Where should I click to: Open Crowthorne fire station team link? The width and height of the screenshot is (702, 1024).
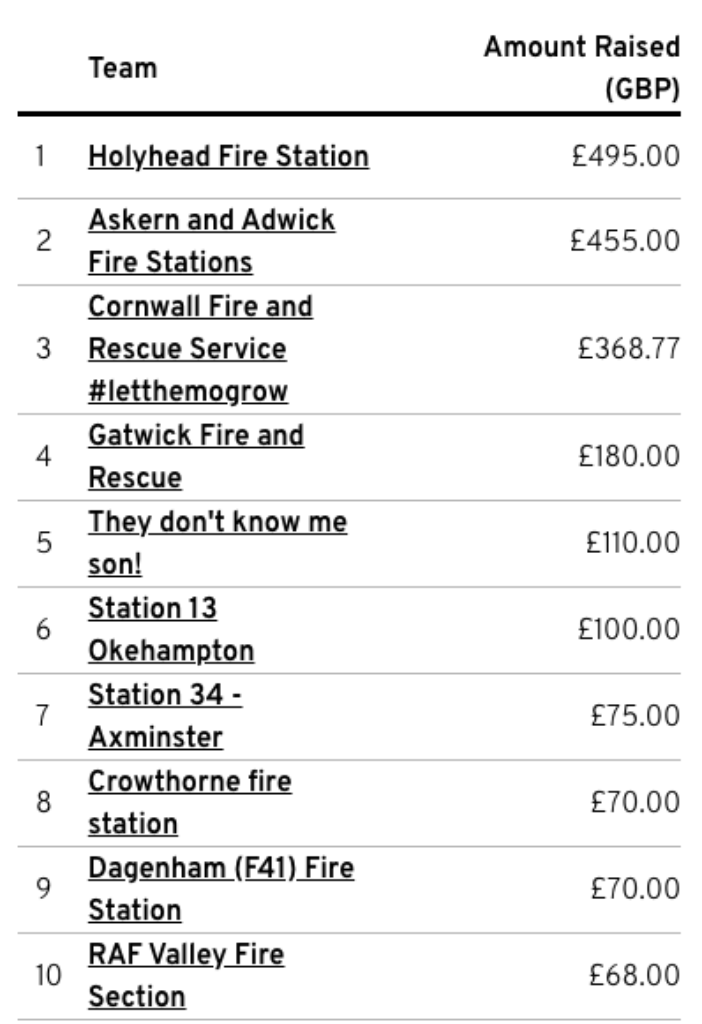click(190, 802)
